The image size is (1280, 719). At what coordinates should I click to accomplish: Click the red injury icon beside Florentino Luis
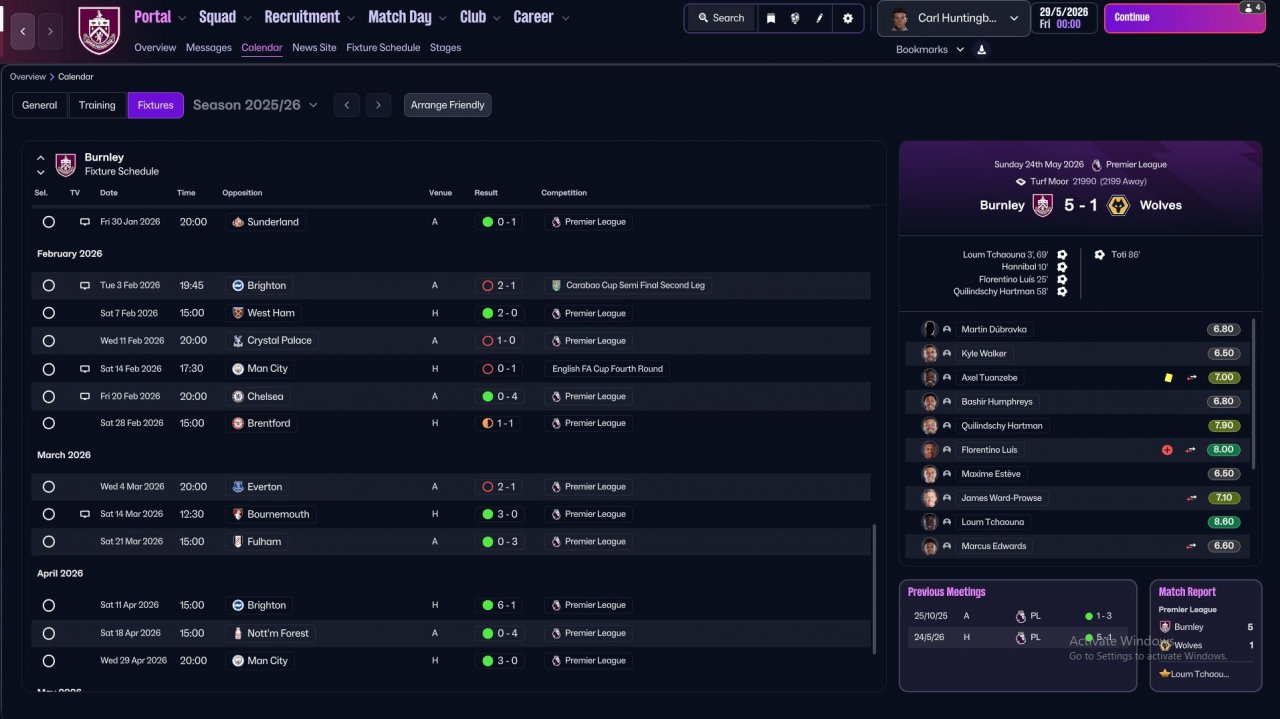pyautogui.click(x=1167, y=450)
